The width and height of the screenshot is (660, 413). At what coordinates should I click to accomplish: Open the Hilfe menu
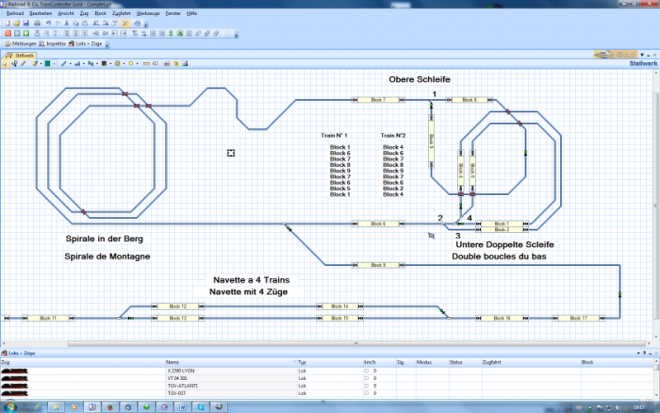[192, 13]
